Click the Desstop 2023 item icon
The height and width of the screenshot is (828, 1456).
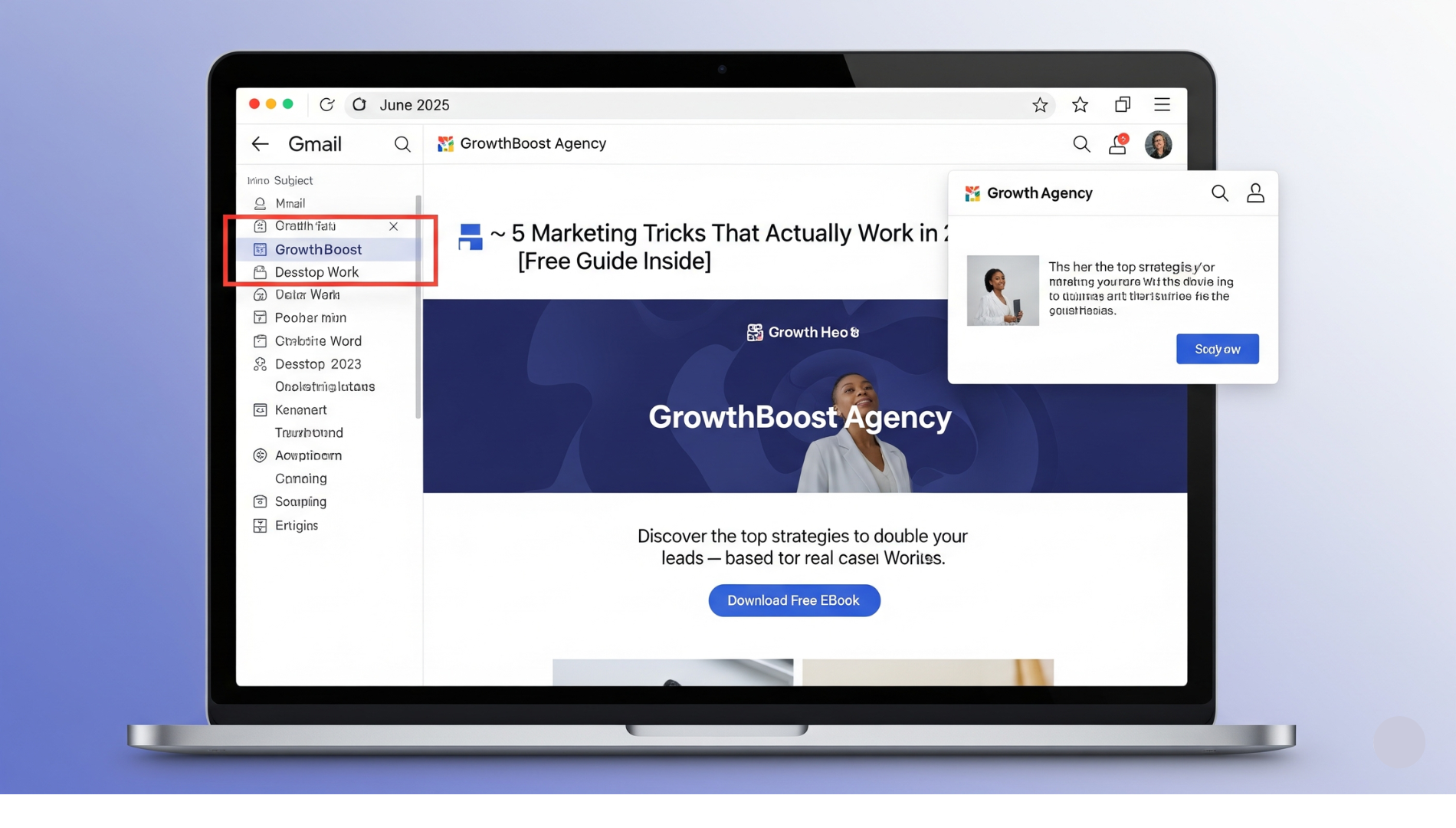tap(260, 364)
